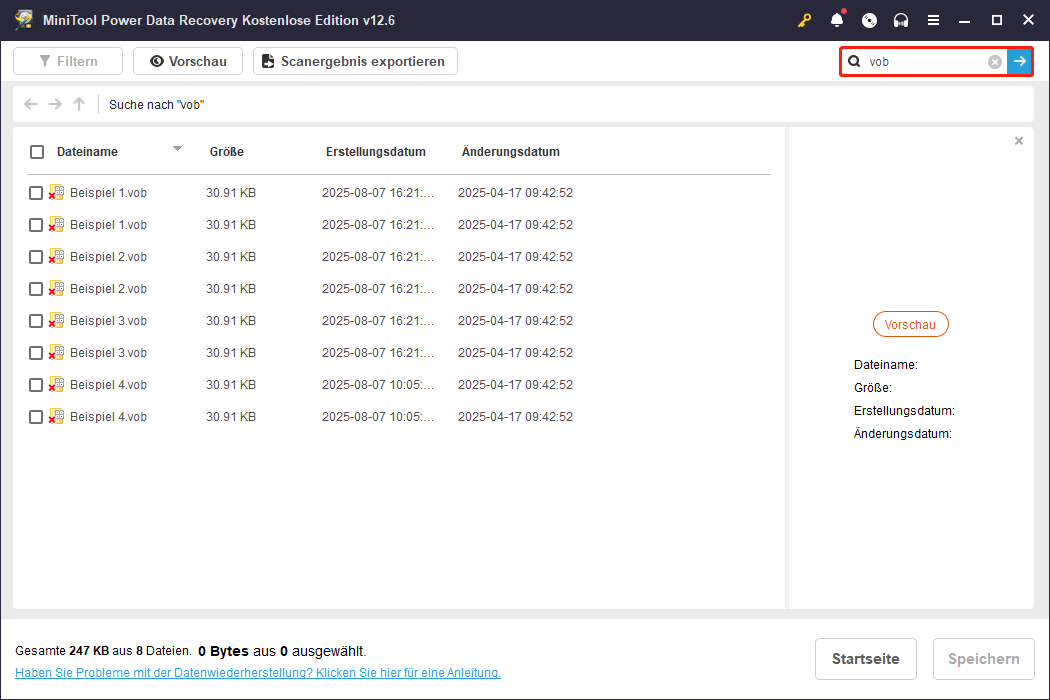This screenshot has height=700, width=1050.
Task: Click the "Suche nach "vob"" path text
Action: point(156,104)
